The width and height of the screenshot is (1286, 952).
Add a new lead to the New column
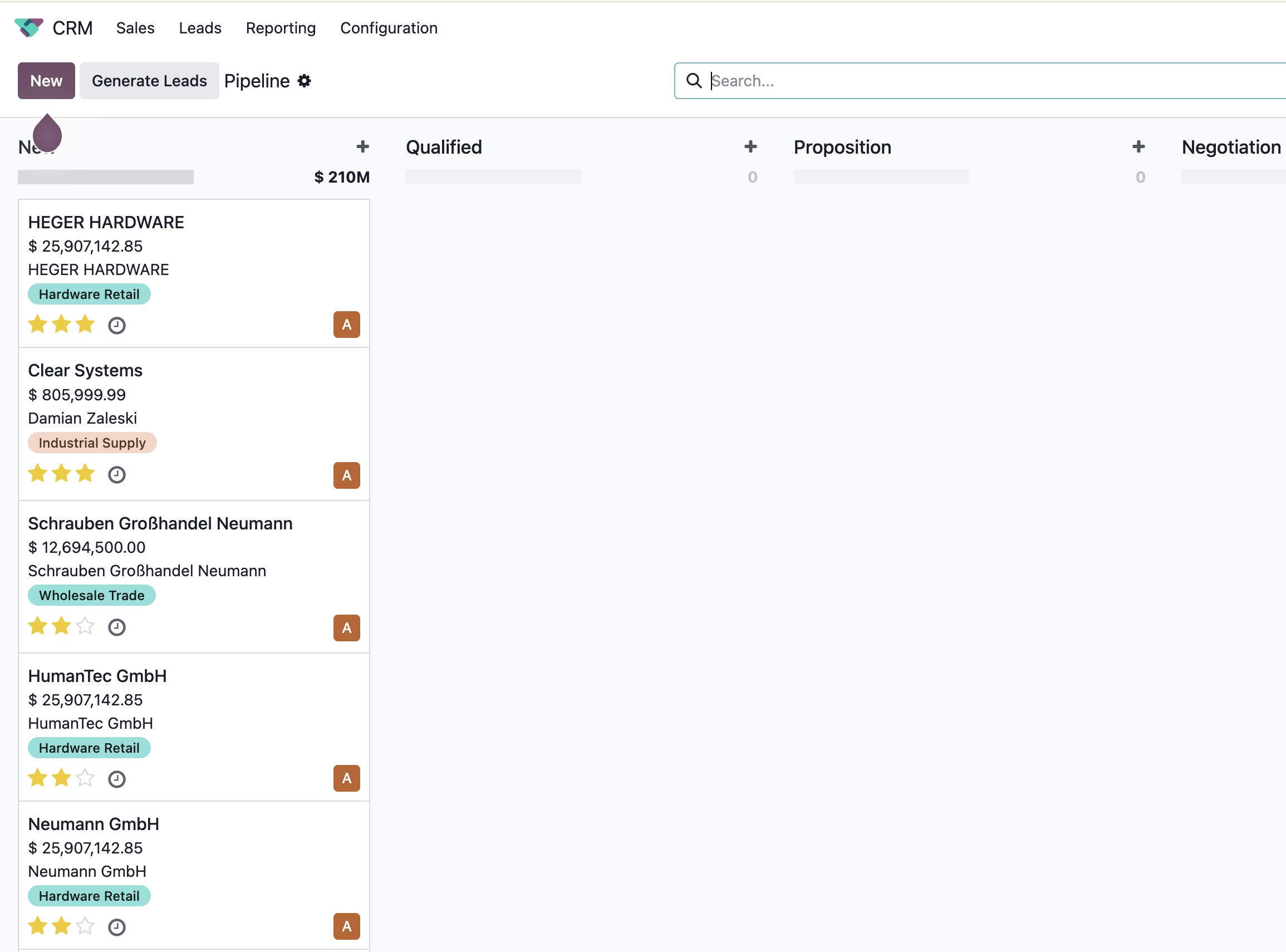pos(362,146)
